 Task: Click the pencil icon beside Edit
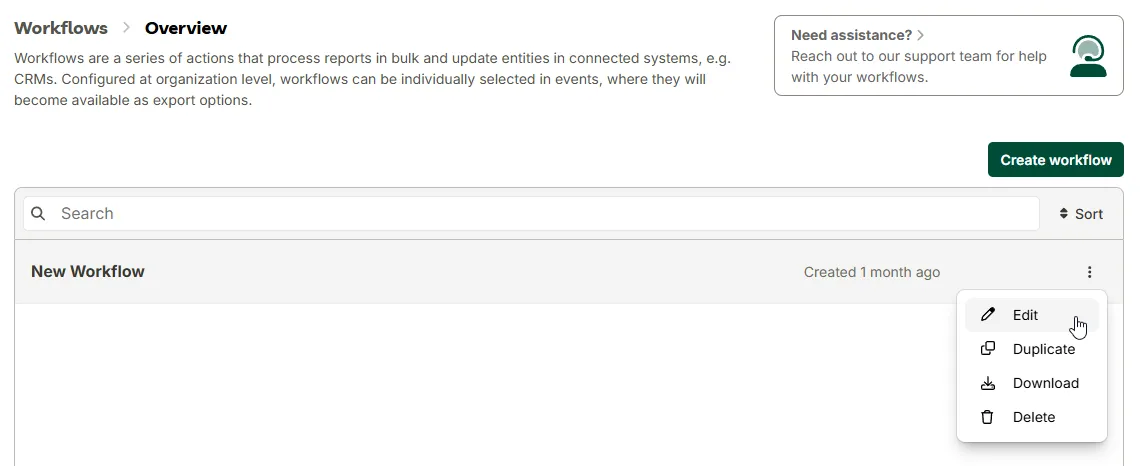[x=988, y=315]
